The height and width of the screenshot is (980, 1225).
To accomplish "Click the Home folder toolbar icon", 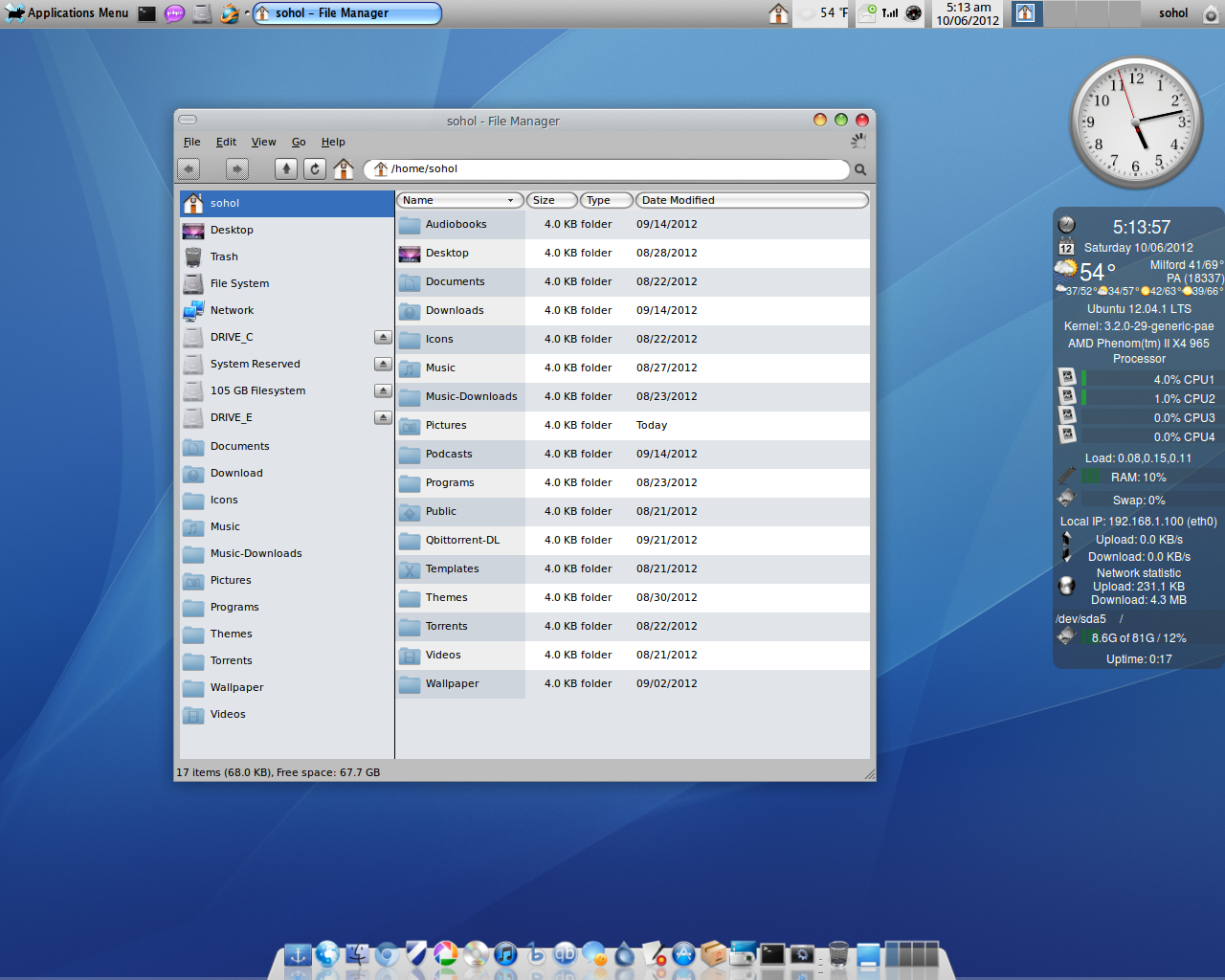I will (344, 169).
